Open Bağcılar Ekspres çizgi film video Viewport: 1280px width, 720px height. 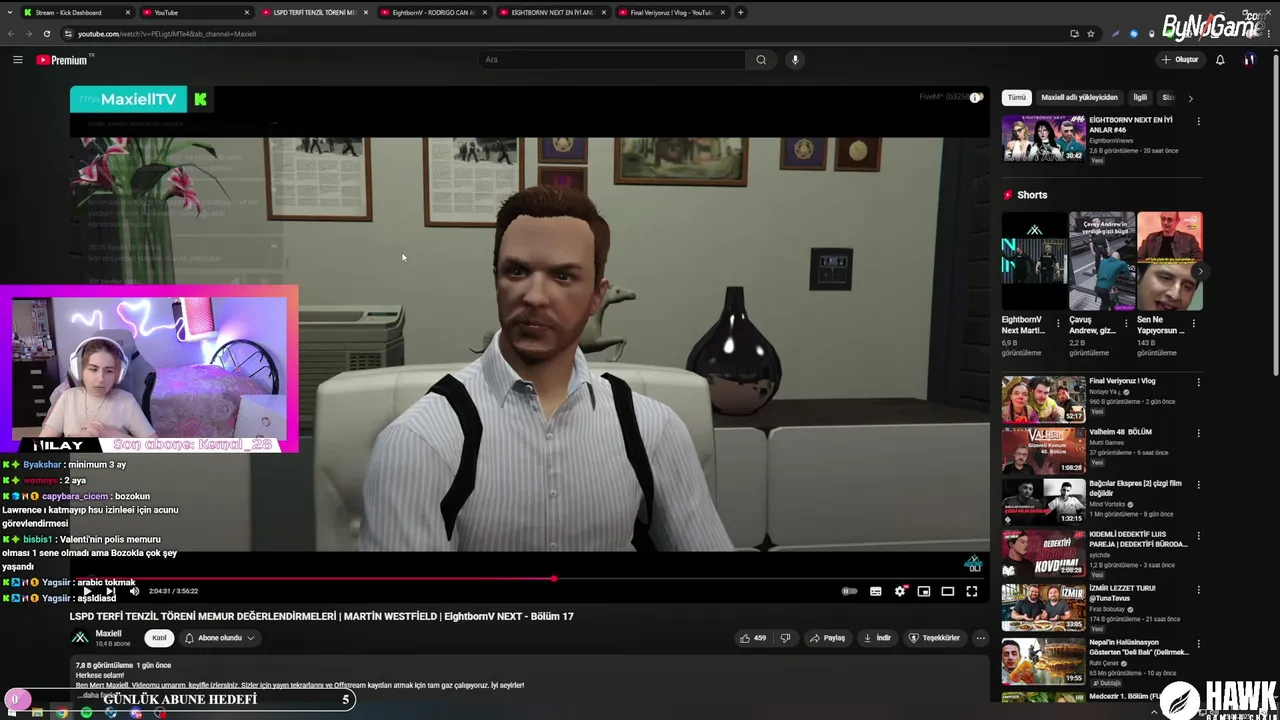pyautogui.click(x=1043, y=501)
